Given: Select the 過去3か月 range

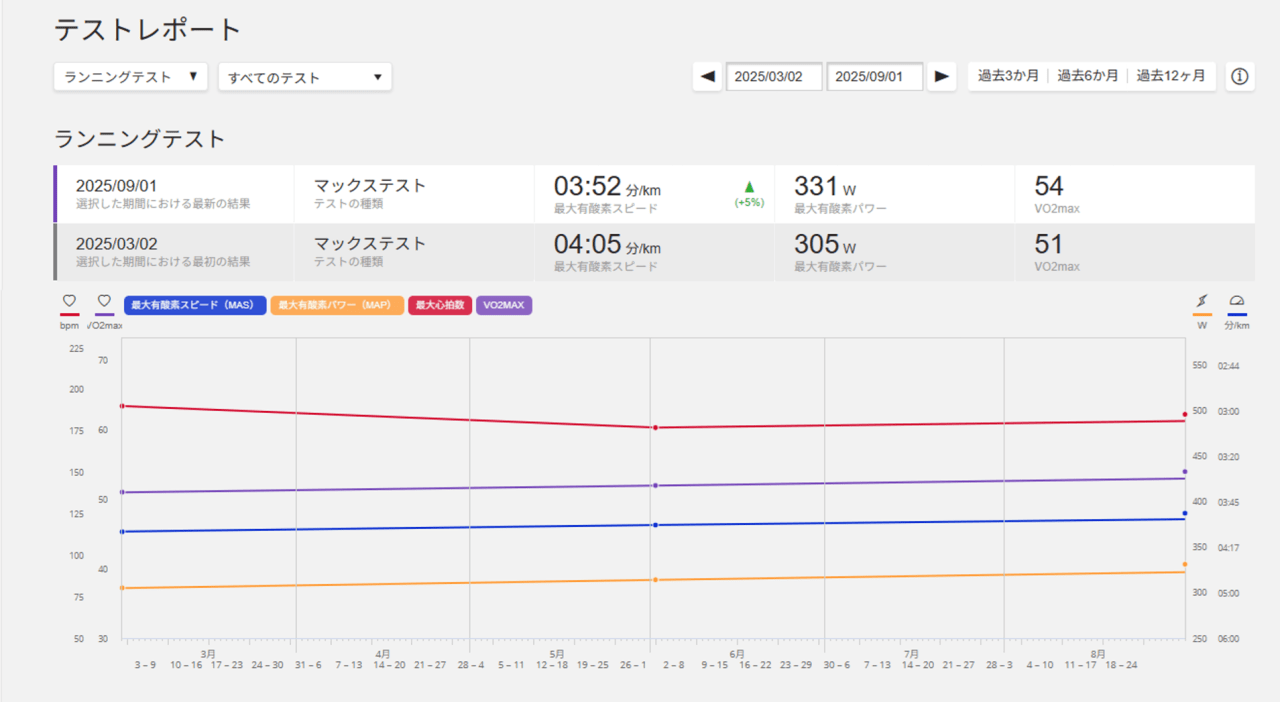Looking at the screenshot, I should (x=1007, y=77).
